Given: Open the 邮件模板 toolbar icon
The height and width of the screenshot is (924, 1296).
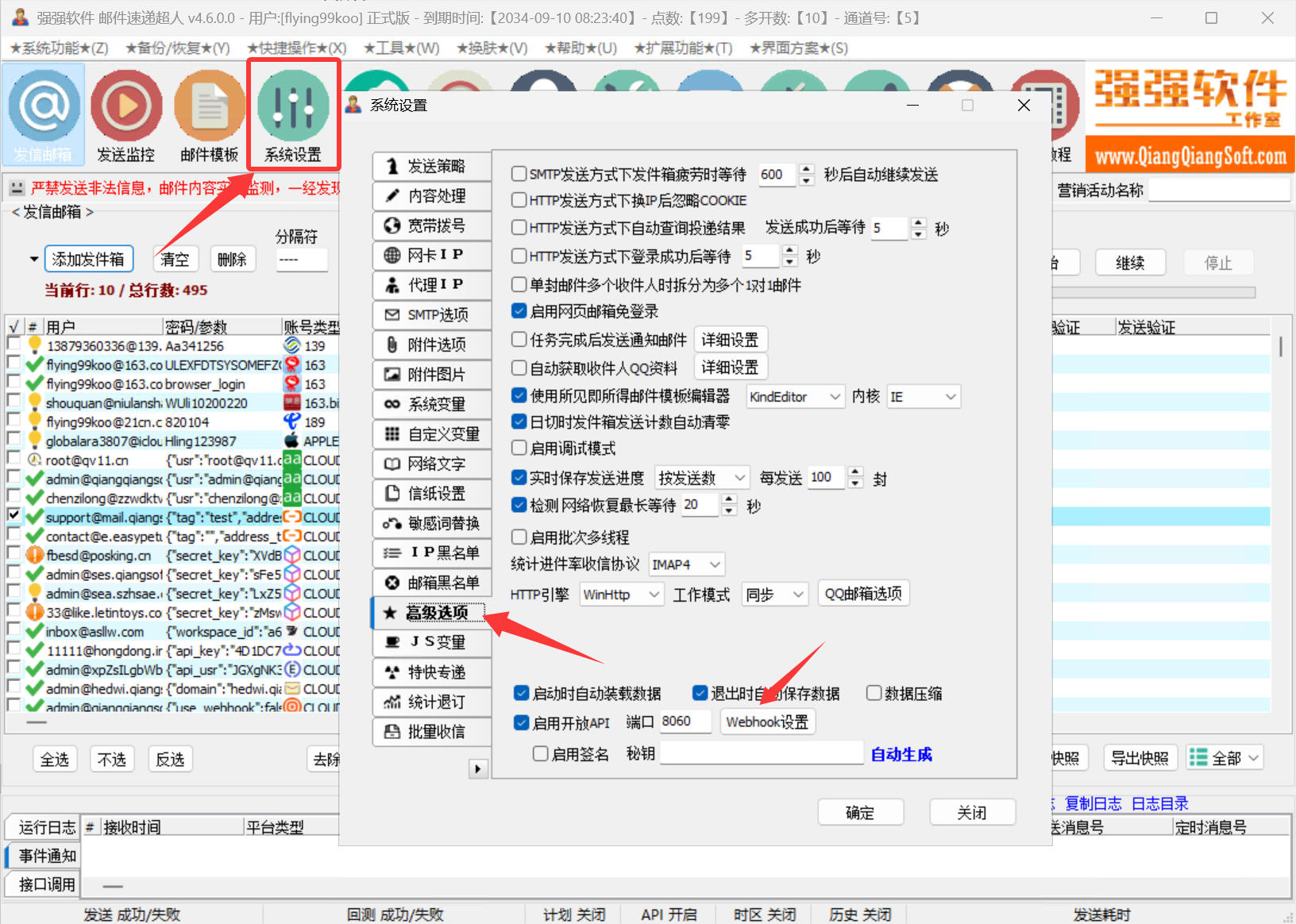Looking at the screenshot, I should pyautogui.click(x=210, y=115).
